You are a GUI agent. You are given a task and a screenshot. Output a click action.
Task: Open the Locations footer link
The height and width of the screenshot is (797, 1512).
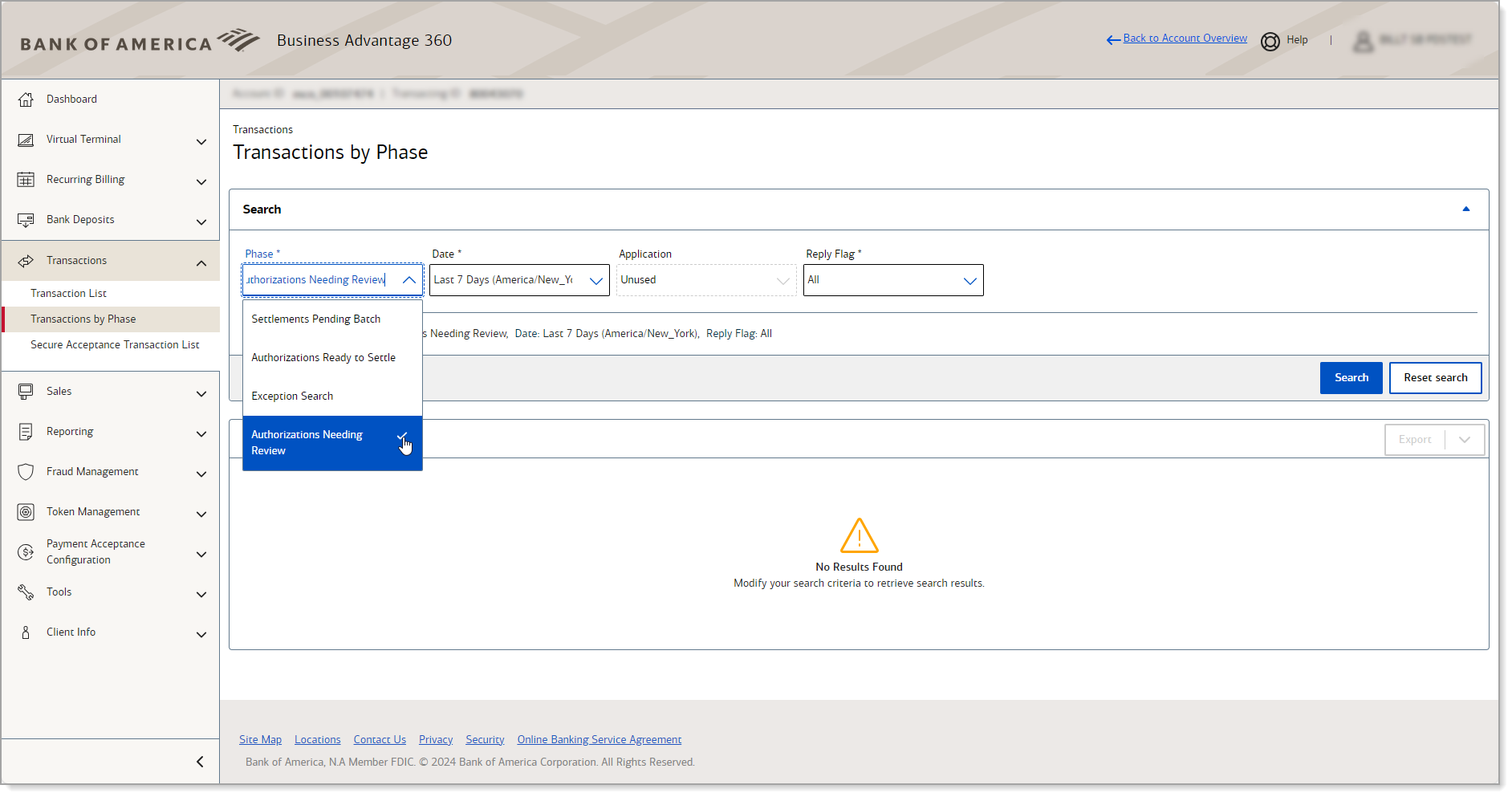317,740
